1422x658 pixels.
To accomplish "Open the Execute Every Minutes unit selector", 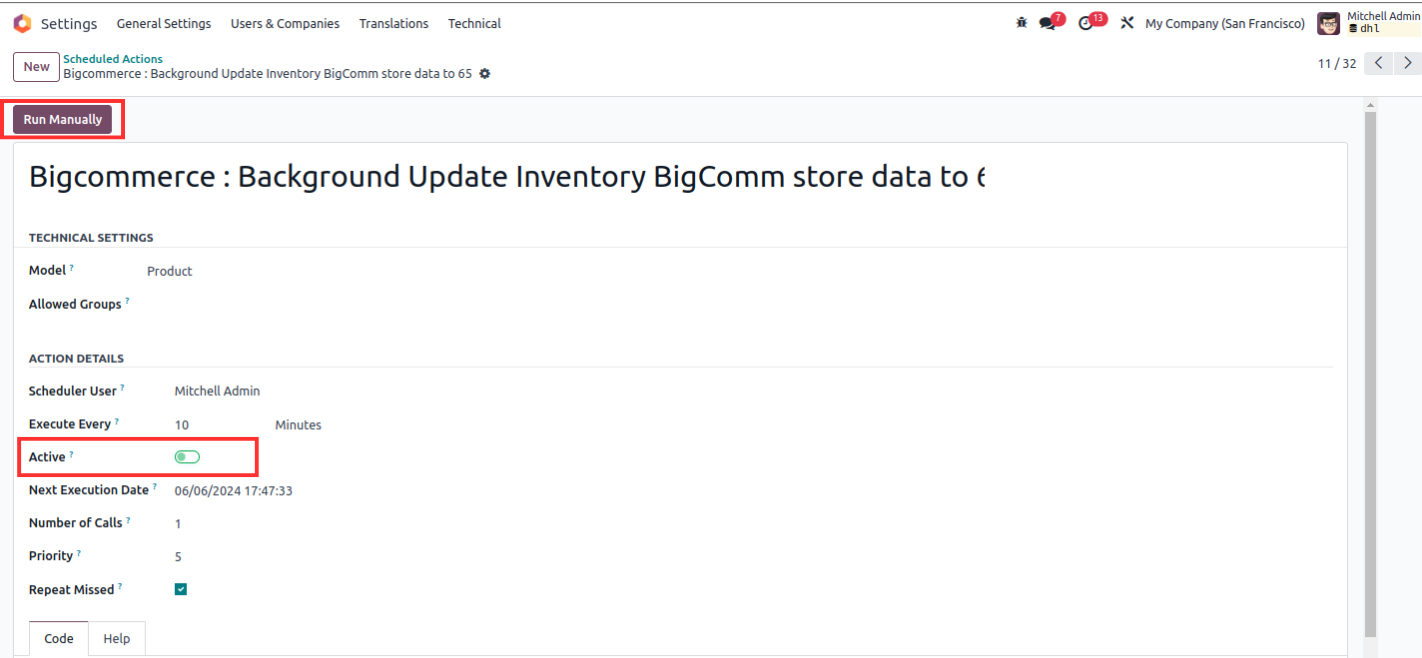I will point(298,425).
